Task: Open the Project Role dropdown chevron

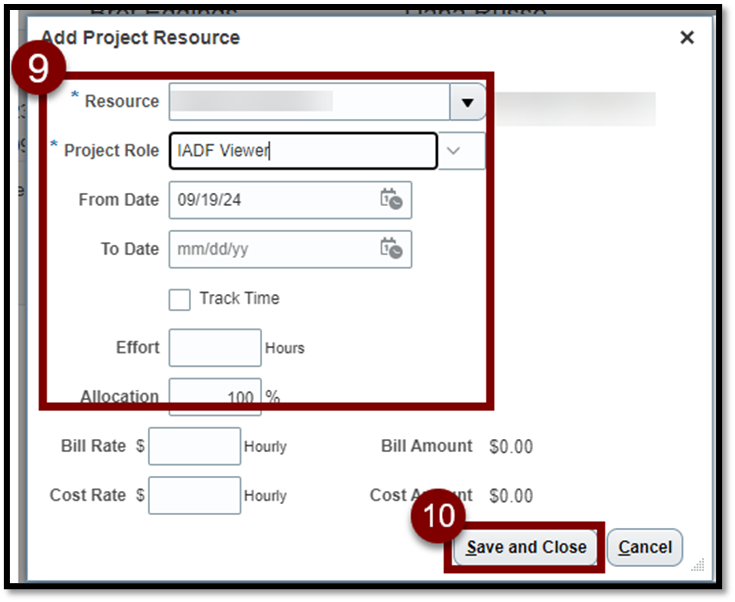Action: pos(454,151)
